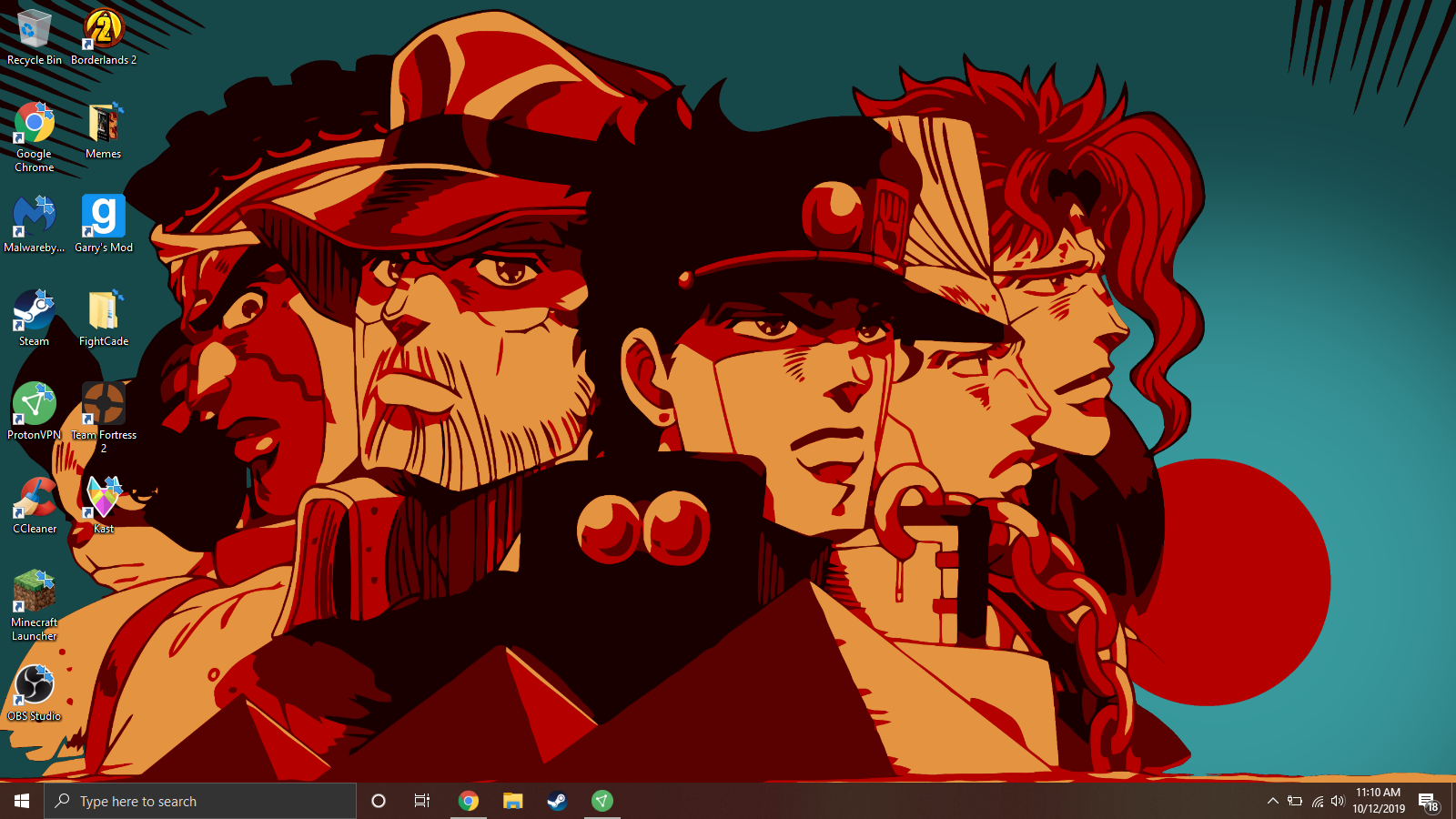Open File Explorer from the taskbar
Image resolution: width=1456 pixels, height=819 pixels.
click(x=513, y=801)
